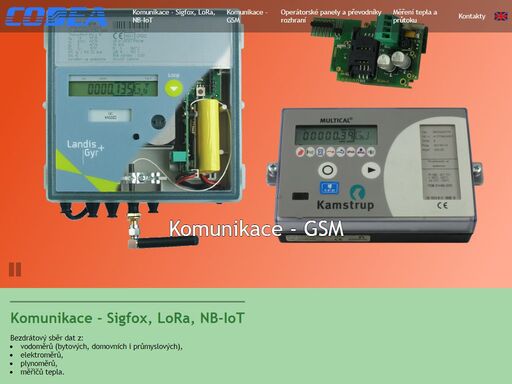Open Operátorské panely a převodníky rozhraní menu
Viewport: 512px width, 384px height.
coord(331,16)
